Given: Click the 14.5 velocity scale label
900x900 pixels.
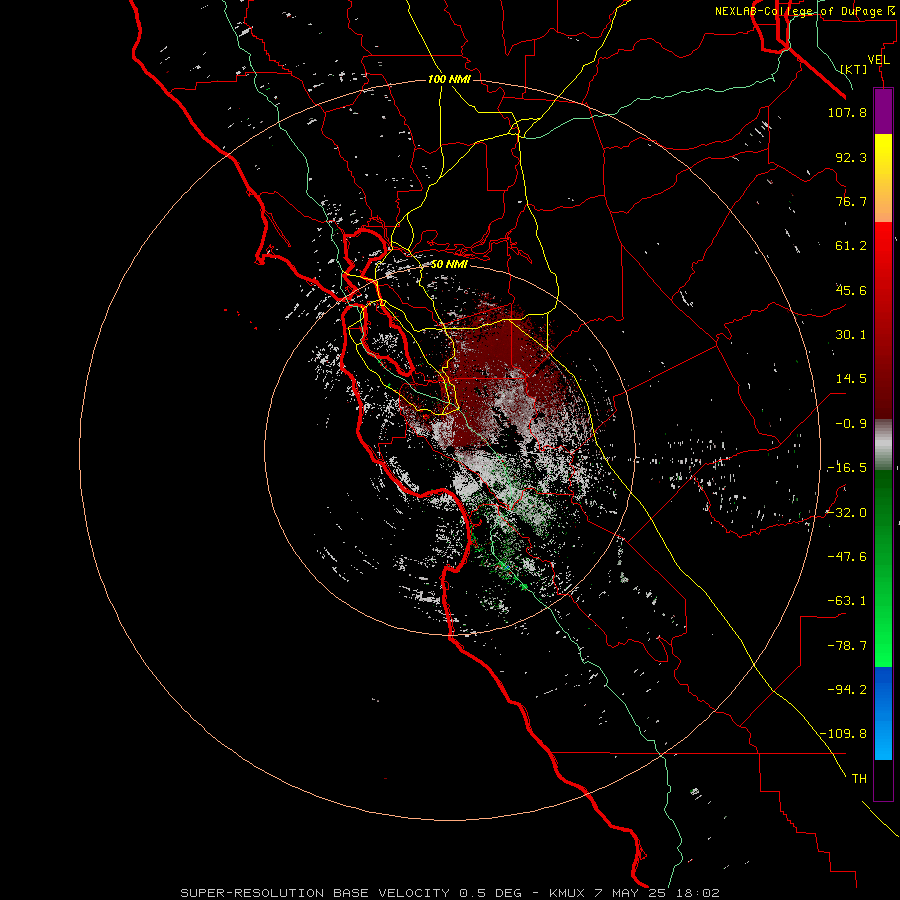Looking at the screenshot, I should point(851,379).
